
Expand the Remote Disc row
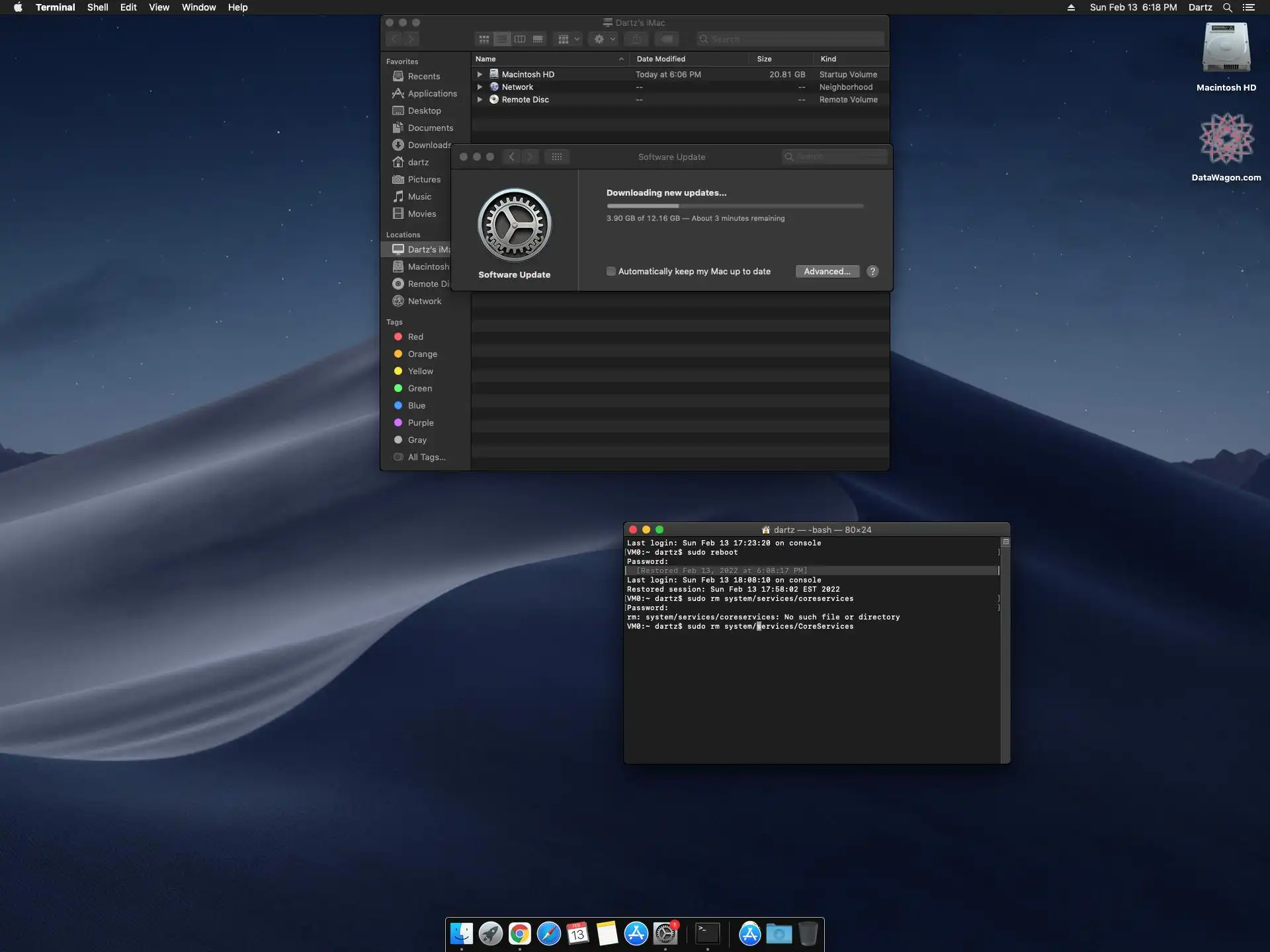[x=480, y=100]
